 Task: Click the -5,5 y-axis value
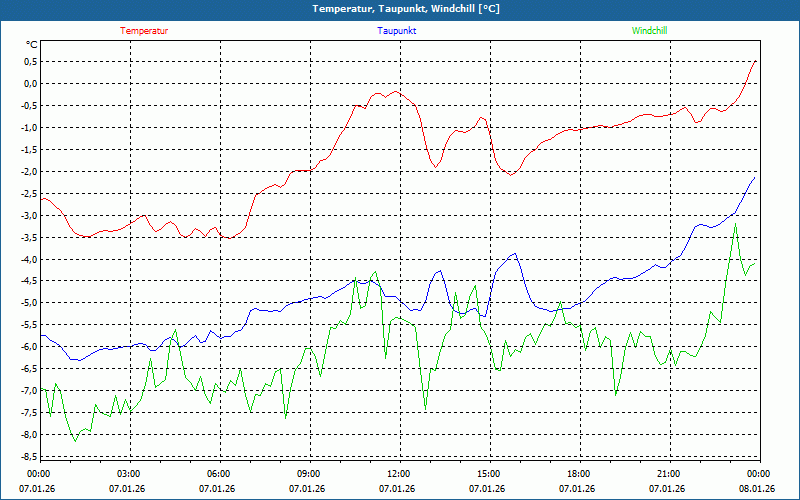click(x=30, y=325)
